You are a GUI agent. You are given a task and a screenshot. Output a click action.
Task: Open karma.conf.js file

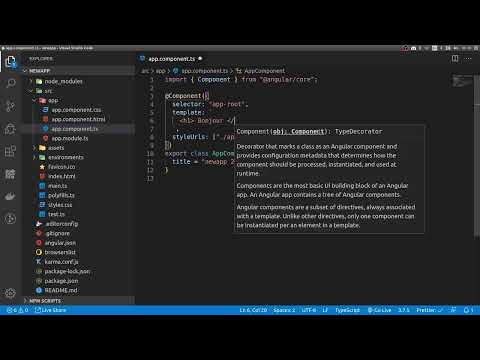[x=61, y=262]
